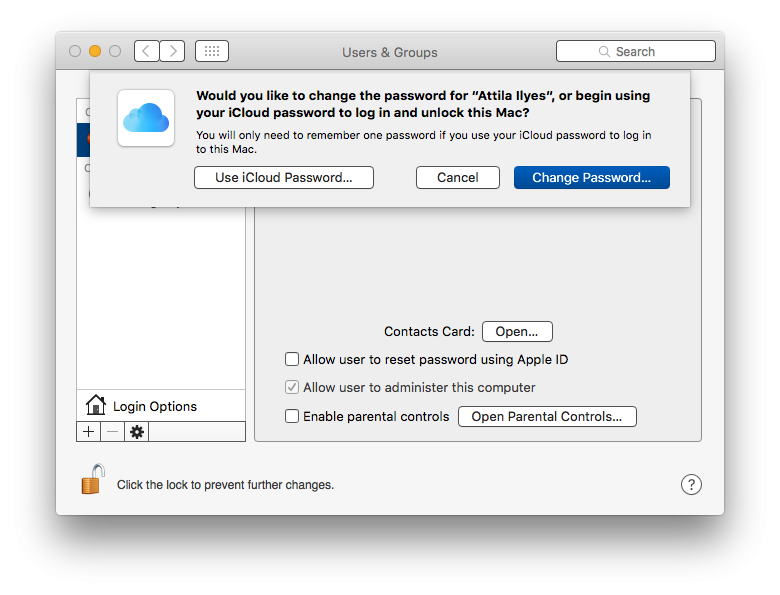Viewport: 780px width, 595px height.
Task: Click the yellow minimize window button
Action: tap(95, 51)
